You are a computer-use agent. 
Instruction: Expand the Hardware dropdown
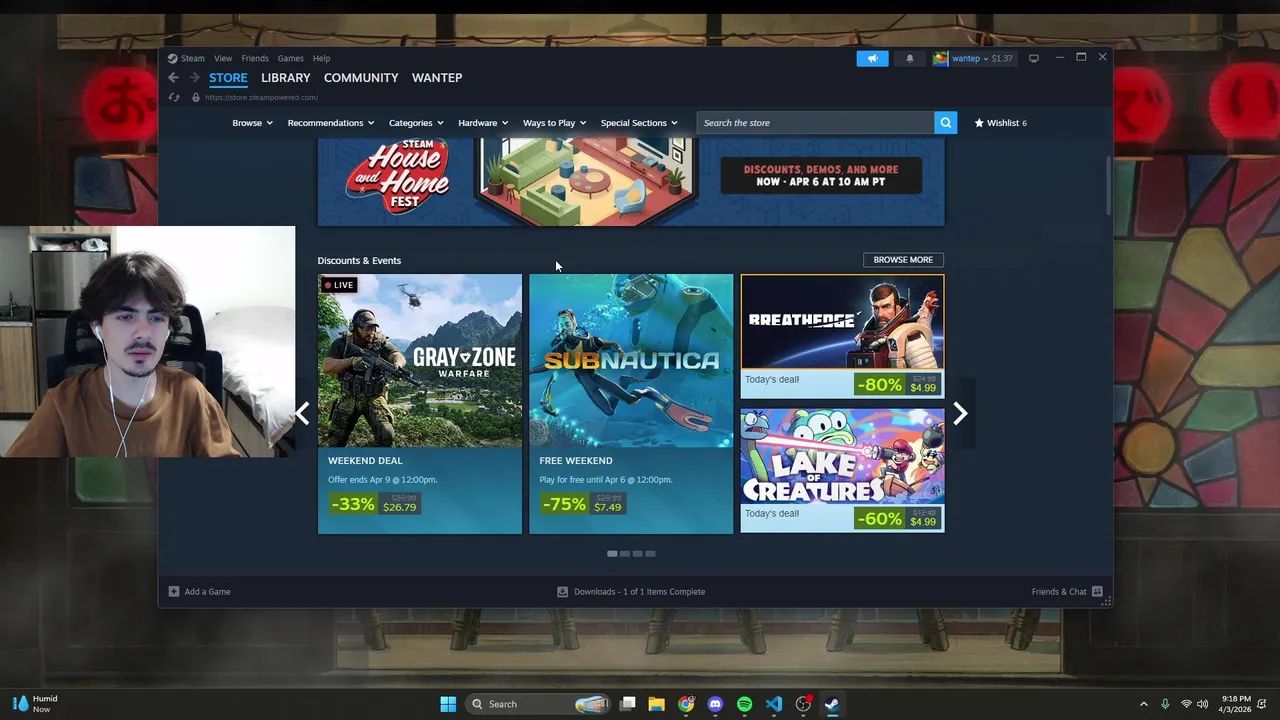click(483, 123)
